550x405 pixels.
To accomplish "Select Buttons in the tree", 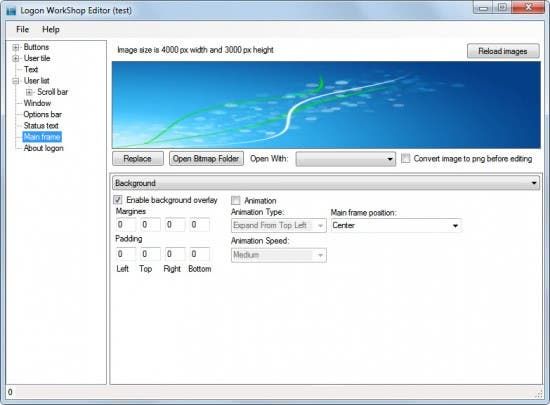I will [x=36, y=47].
